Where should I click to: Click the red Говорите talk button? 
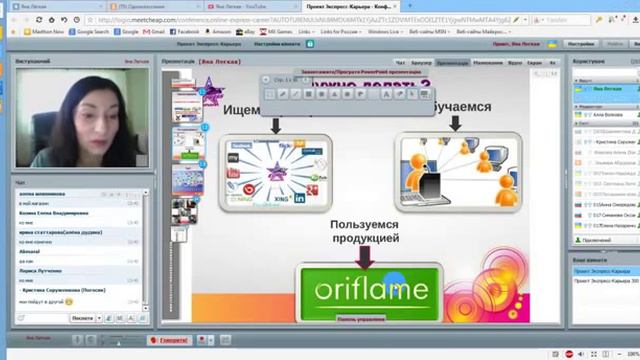169,340
